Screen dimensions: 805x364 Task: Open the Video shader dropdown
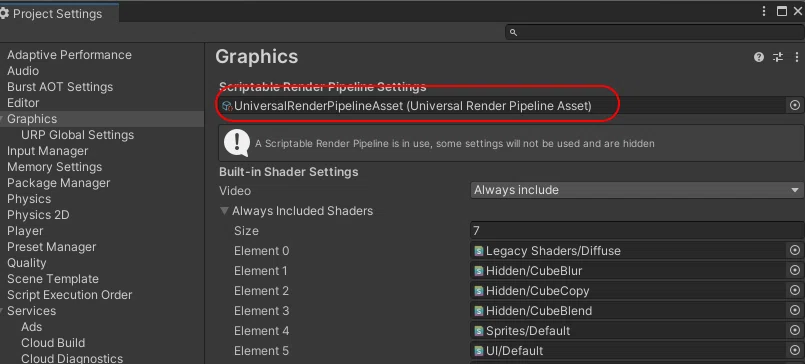[x=637, y=190]
